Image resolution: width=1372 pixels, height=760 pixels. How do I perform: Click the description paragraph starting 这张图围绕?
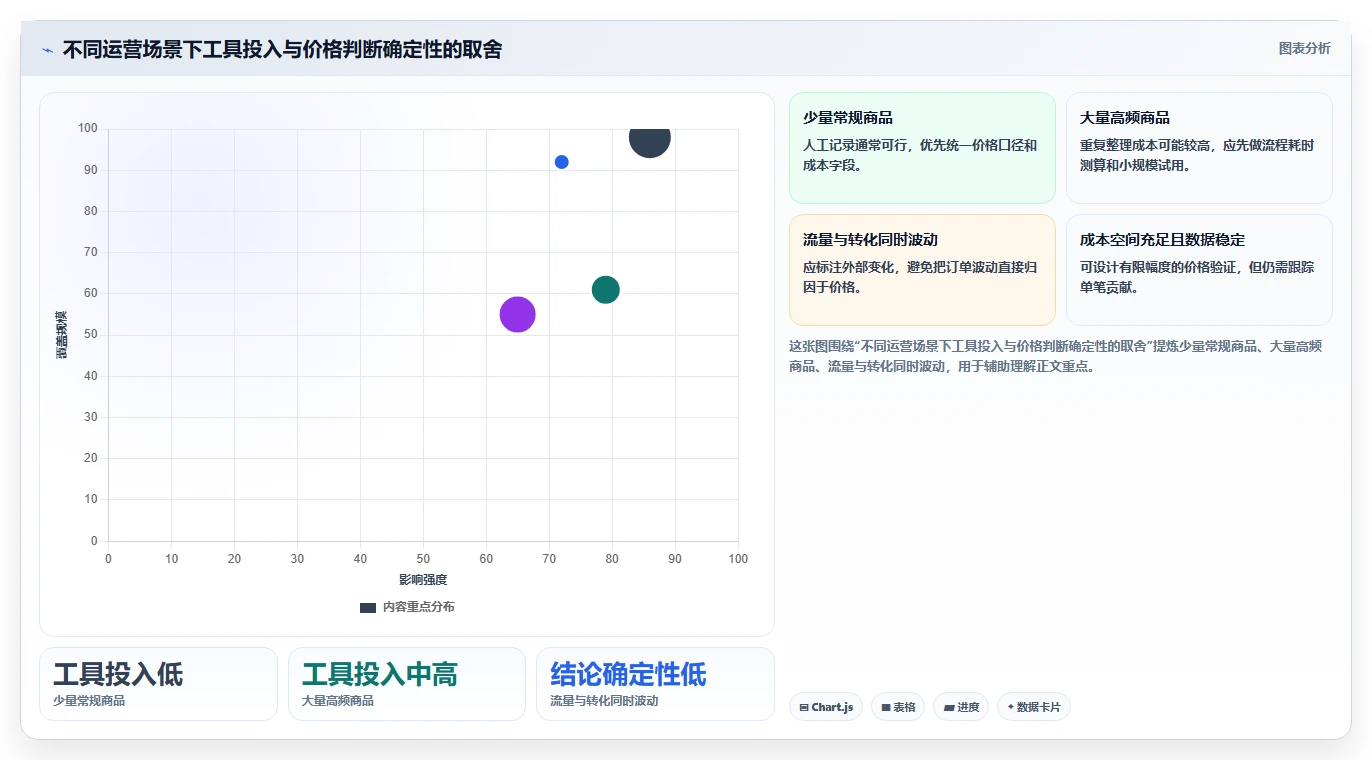tap(1056, 356)
